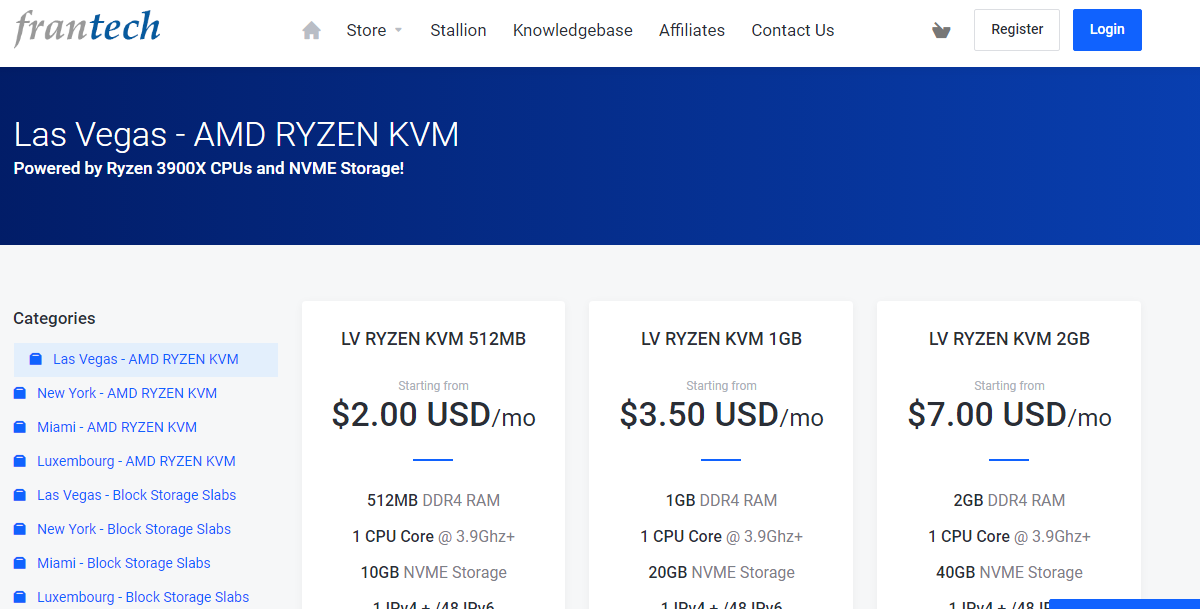Click the Register button
This screenshot has width=1200, height=609.
(1017, 30)
